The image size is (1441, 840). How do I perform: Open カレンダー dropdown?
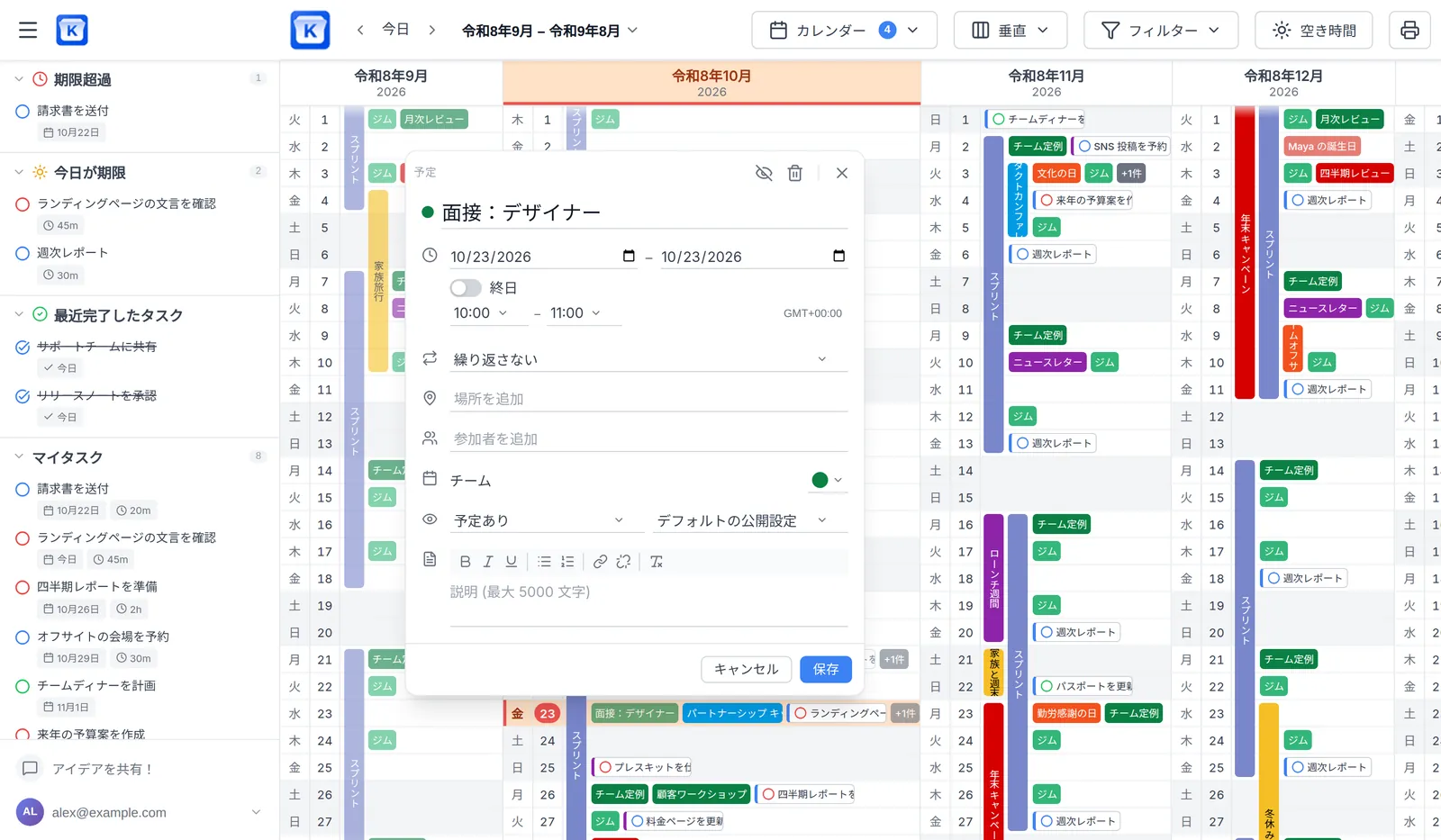coord(844,31)
